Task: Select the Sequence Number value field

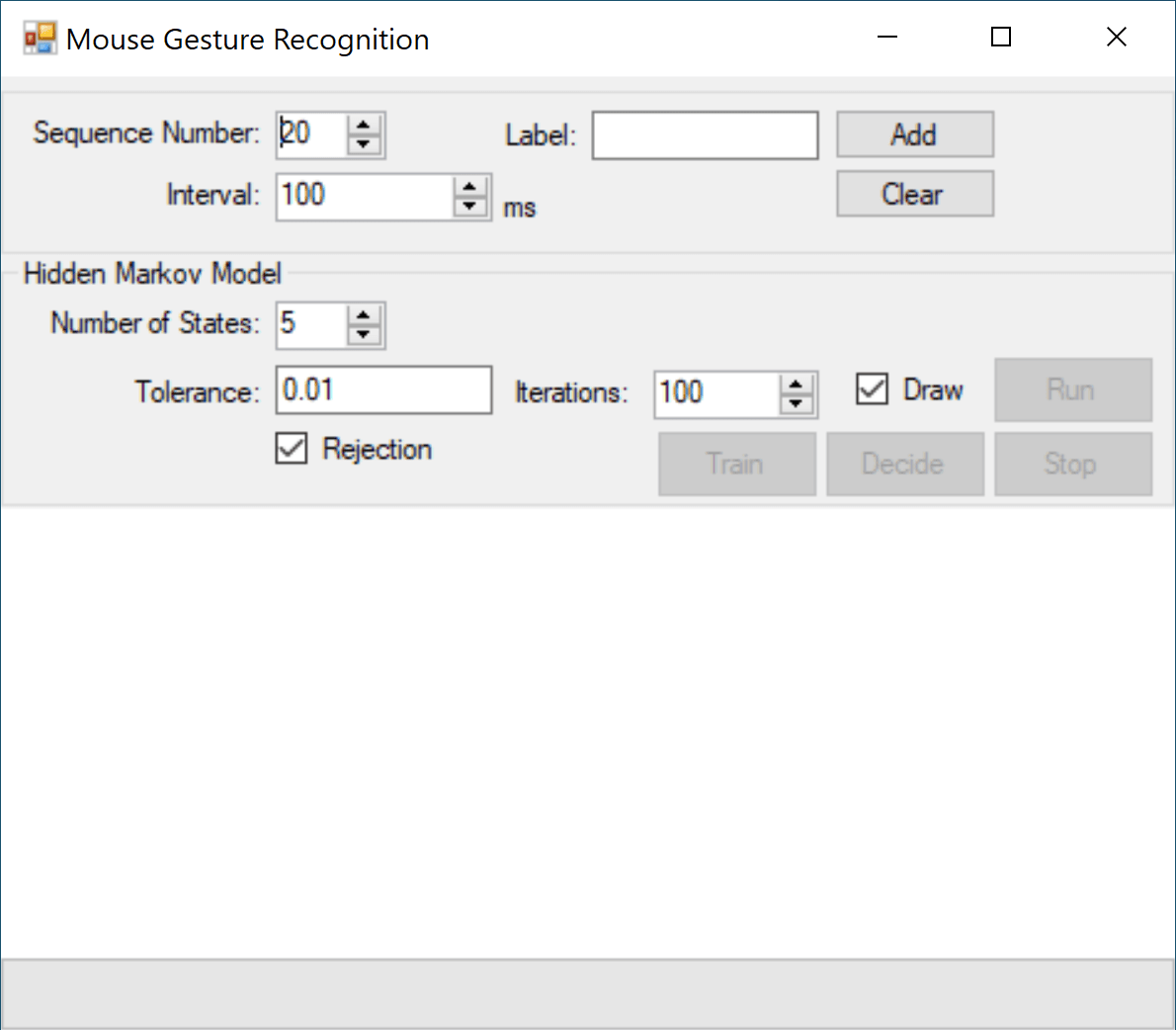Action: pyautogui.click(x=311, y=134)
